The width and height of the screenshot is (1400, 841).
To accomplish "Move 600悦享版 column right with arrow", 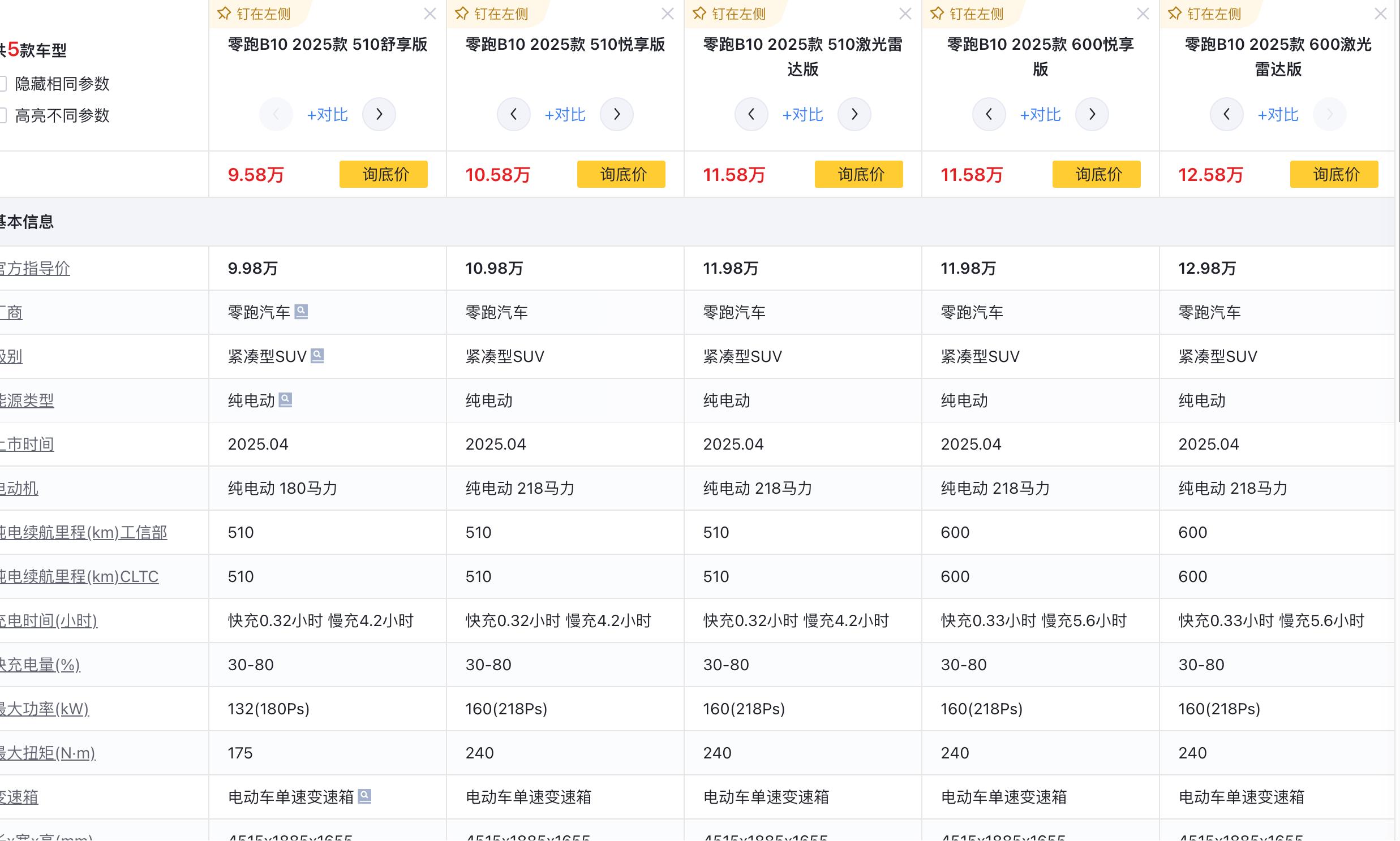I will (x=1092, y=114).
